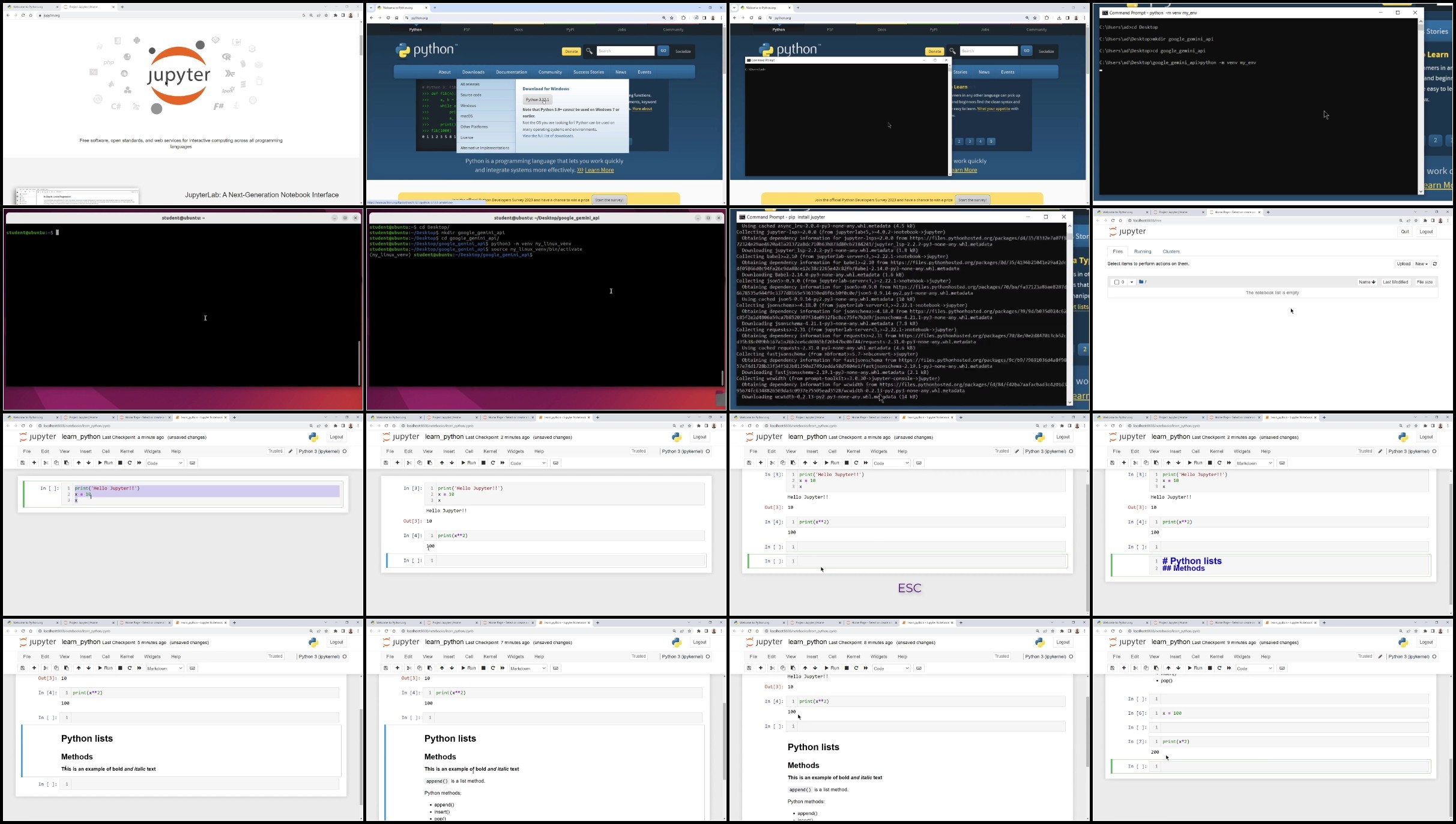Click Trusted indicator in notebook checkpointed 8 minutes ago
The height and width of the screenshot is (824, 1456).
[1001, 657]
